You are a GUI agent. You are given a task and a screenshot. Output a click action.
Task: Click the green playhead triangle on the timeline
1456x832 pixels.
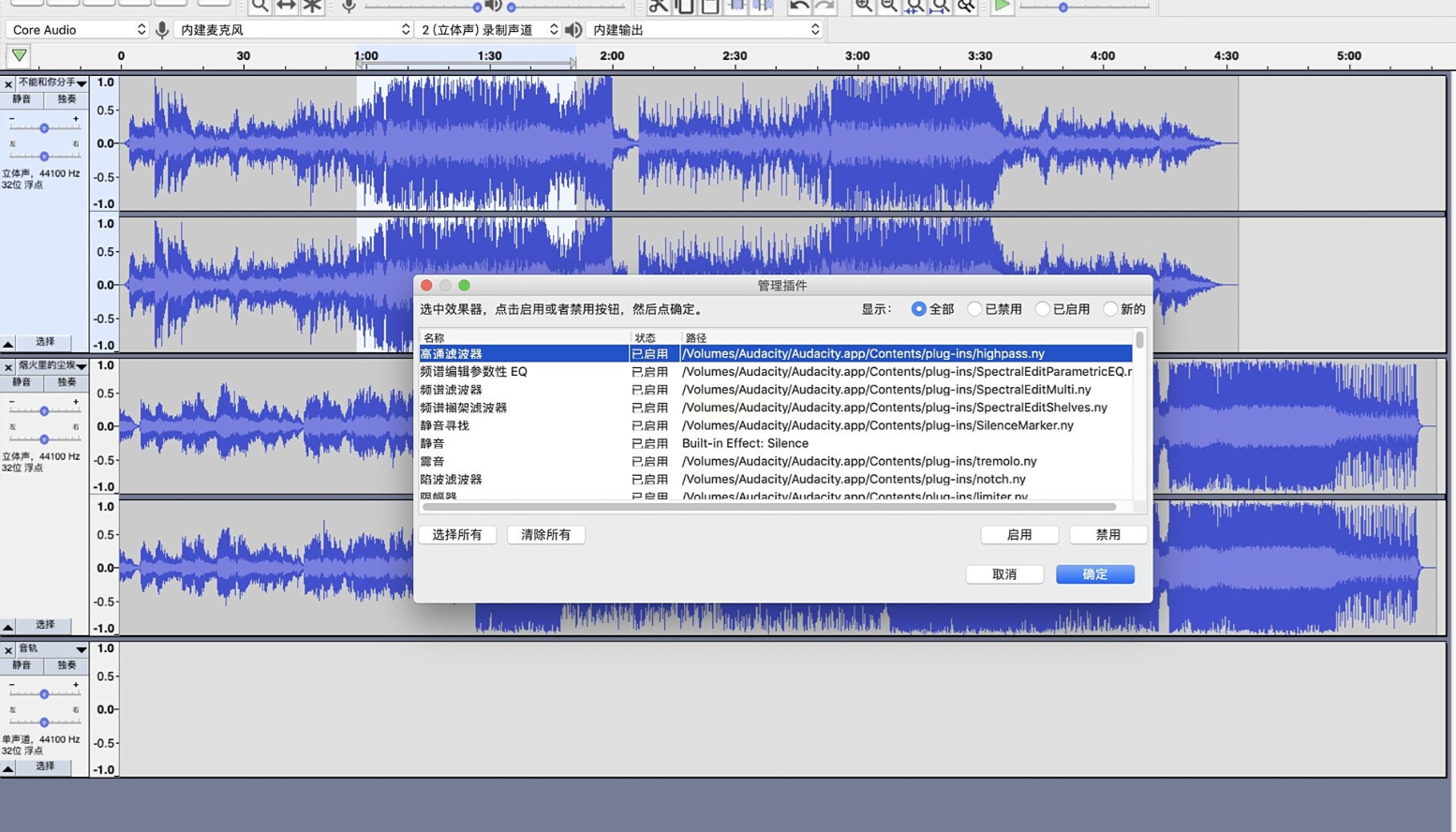[x=19, y=55]
